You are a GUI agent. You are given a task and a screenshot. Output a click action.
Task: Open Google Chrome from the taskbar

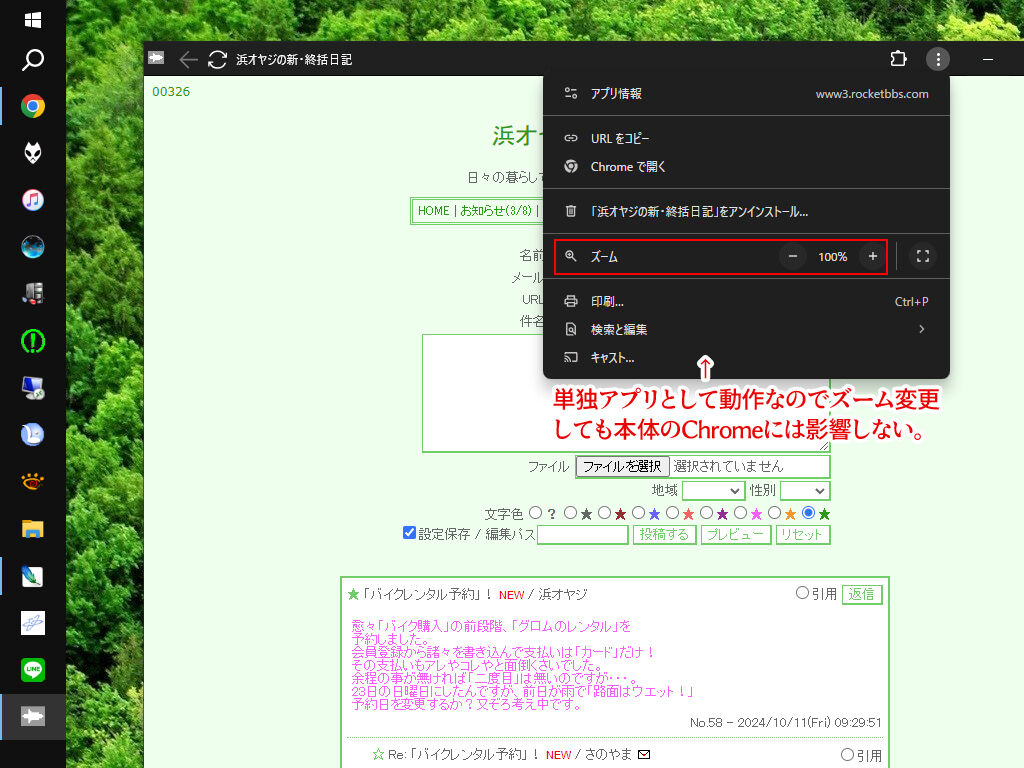tap(33, 106)
